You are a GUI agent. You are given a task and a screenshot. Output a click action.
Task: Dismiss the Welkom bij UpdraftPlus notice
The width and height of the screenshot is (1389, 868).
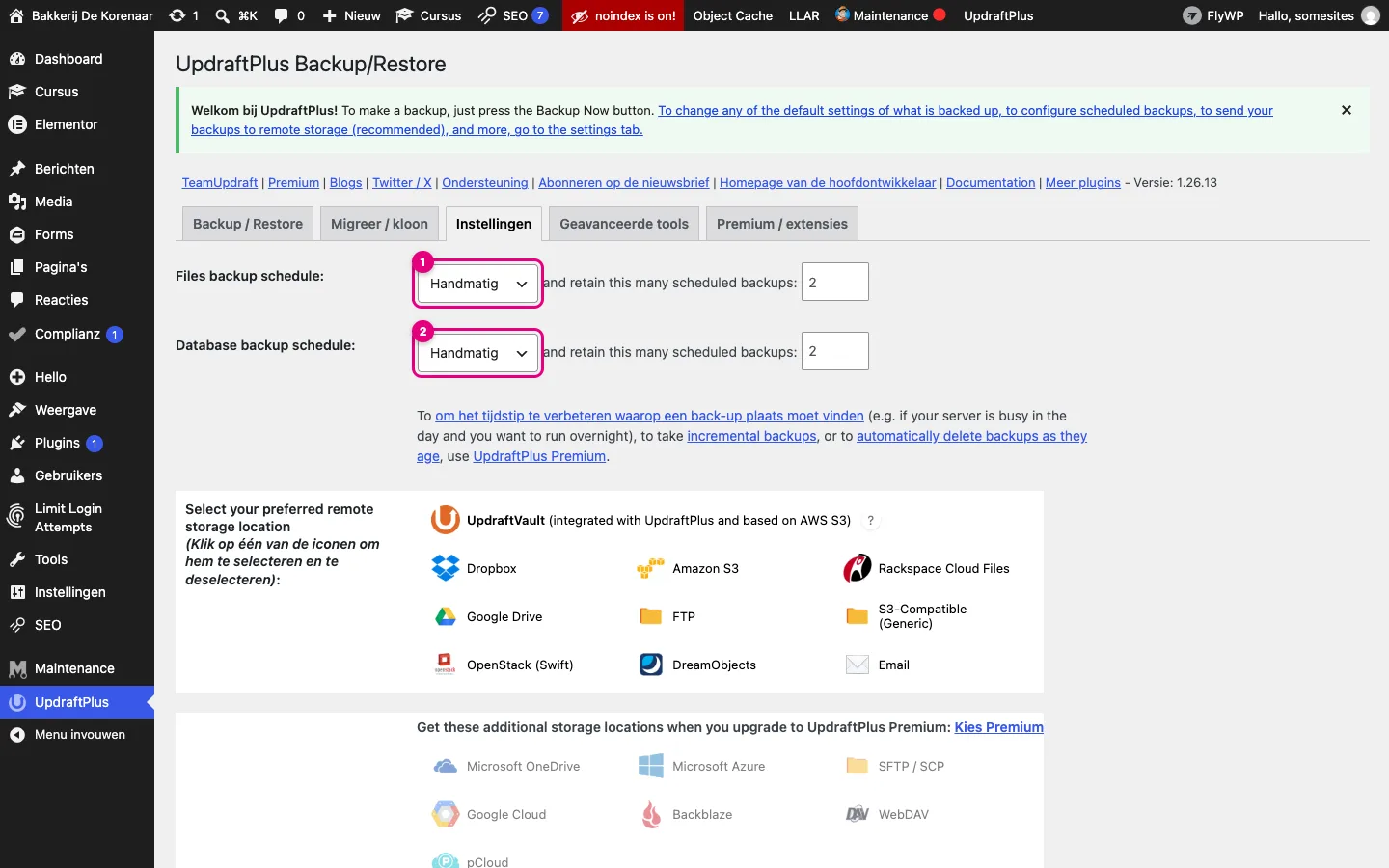(x=1347, y=110)
